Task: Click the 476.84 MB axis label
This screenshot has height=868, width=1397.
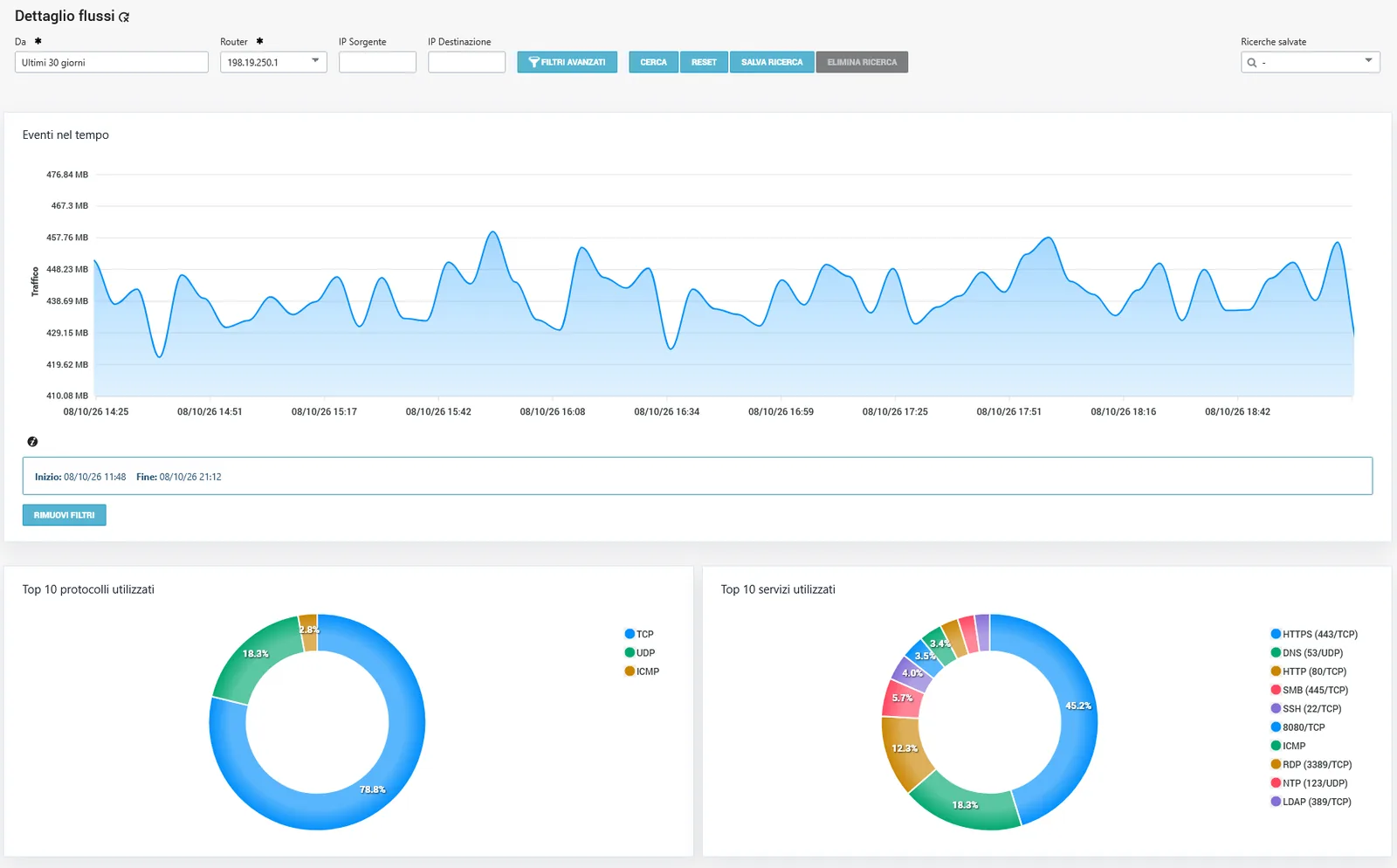Action: [x=67, y=175]
